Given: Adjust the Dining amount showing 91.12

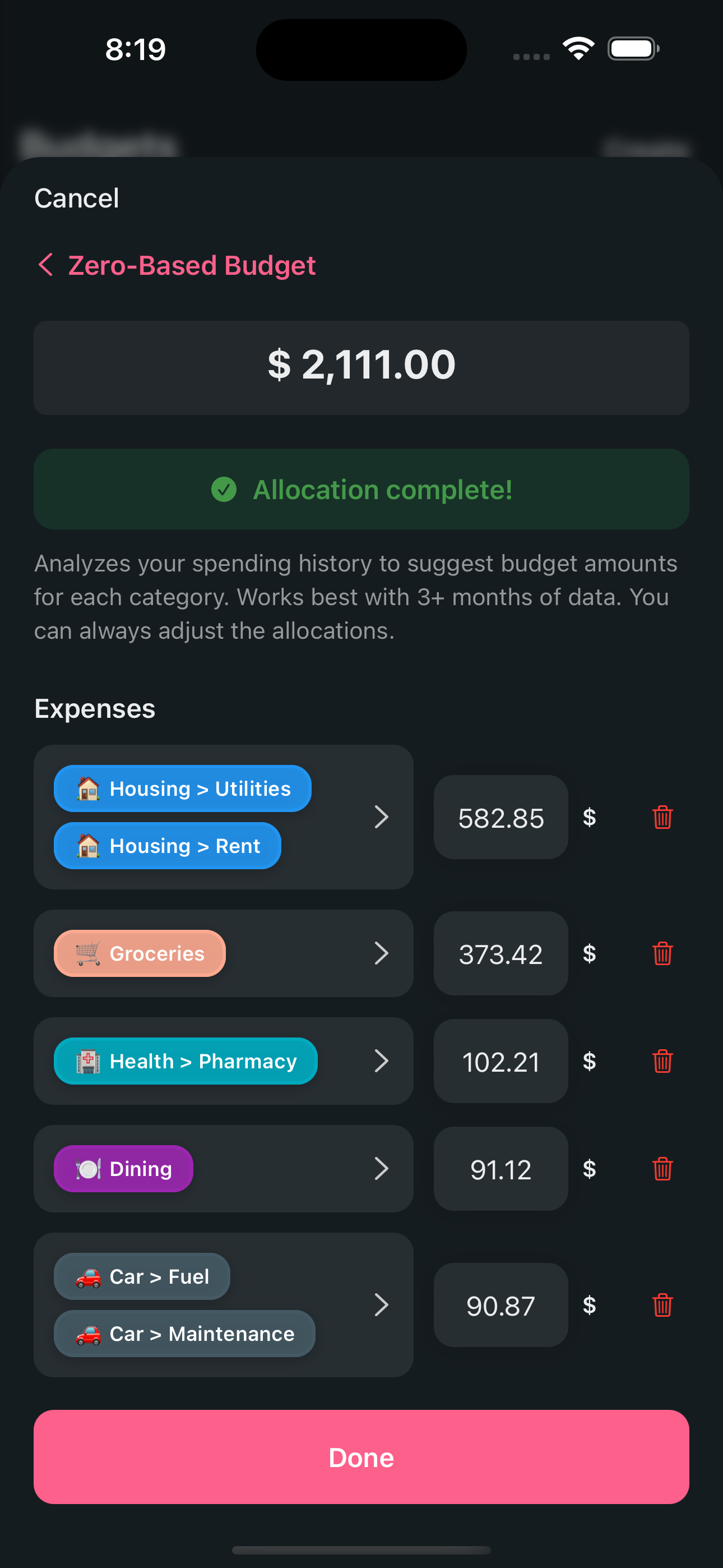Looking at the screenshot, I should [x=500, y=1169].
